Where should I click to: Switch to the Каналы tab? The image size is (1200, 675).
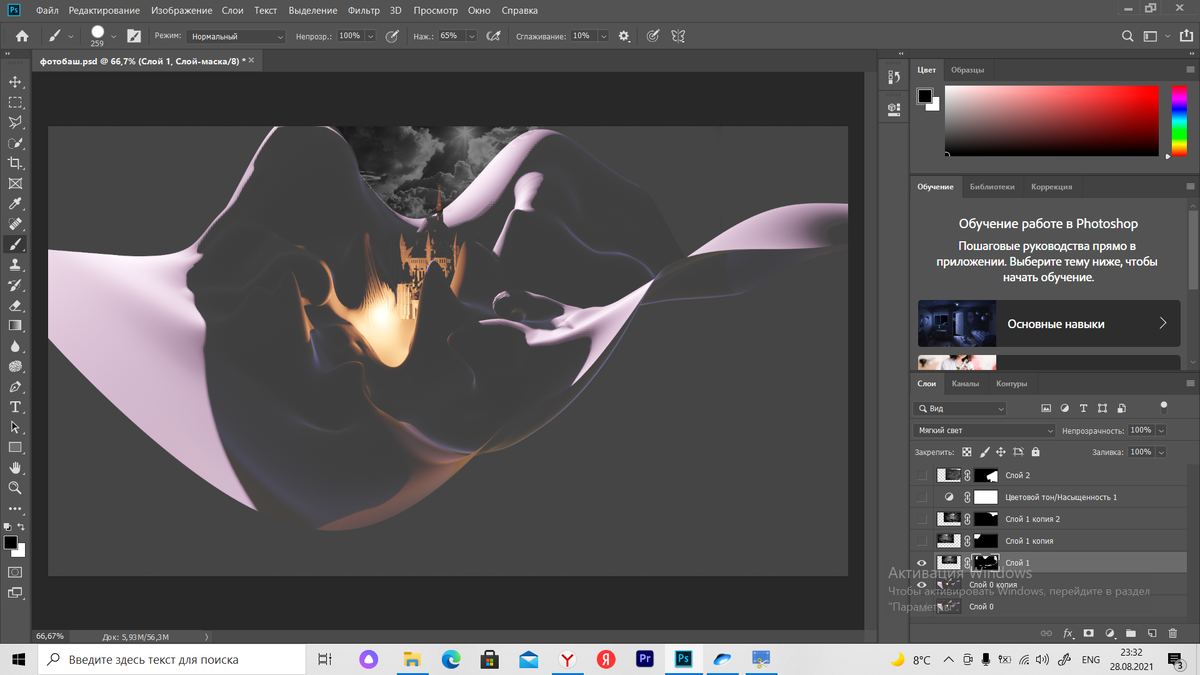(x=965, y=383)
